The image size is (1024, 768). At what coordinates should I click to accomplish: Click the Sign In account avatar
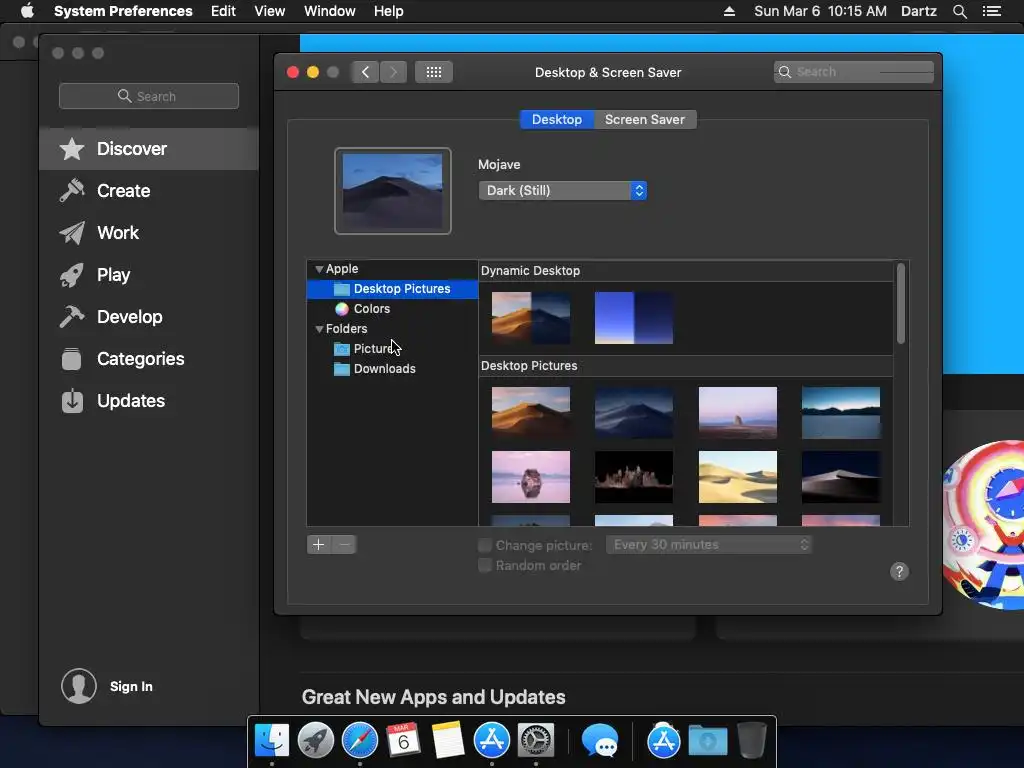[x=78, y=686]
